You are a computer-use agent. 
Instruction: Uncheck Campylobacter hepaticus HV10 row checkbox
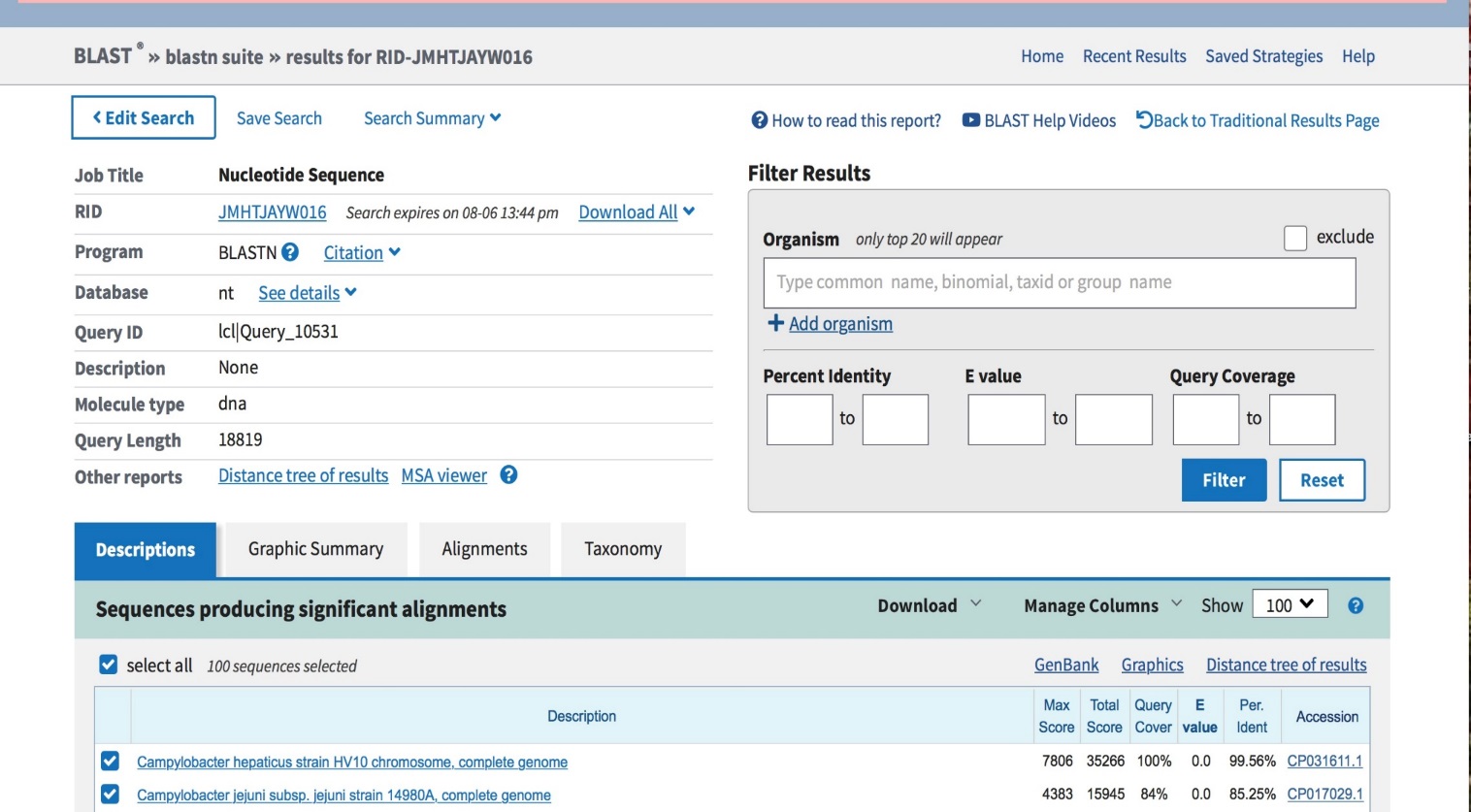[x=110, y=762]
